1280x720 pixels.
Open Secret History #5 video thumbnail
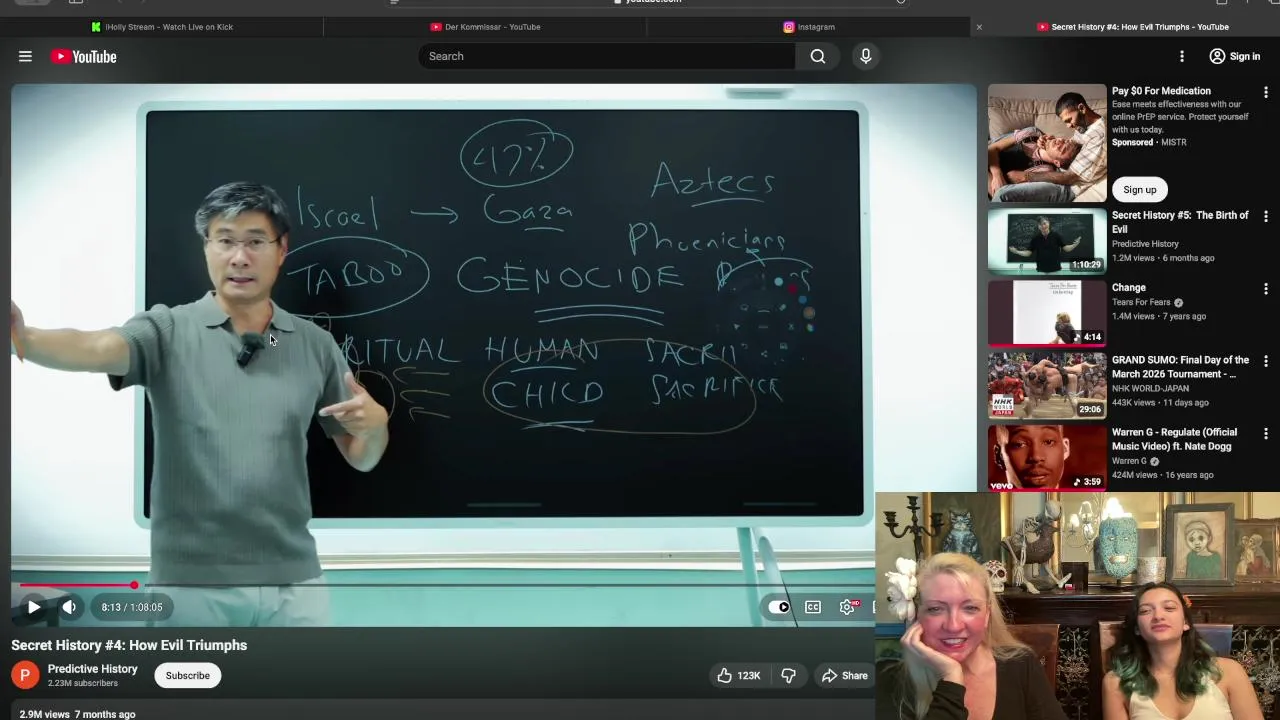(x=1047, y=240)
